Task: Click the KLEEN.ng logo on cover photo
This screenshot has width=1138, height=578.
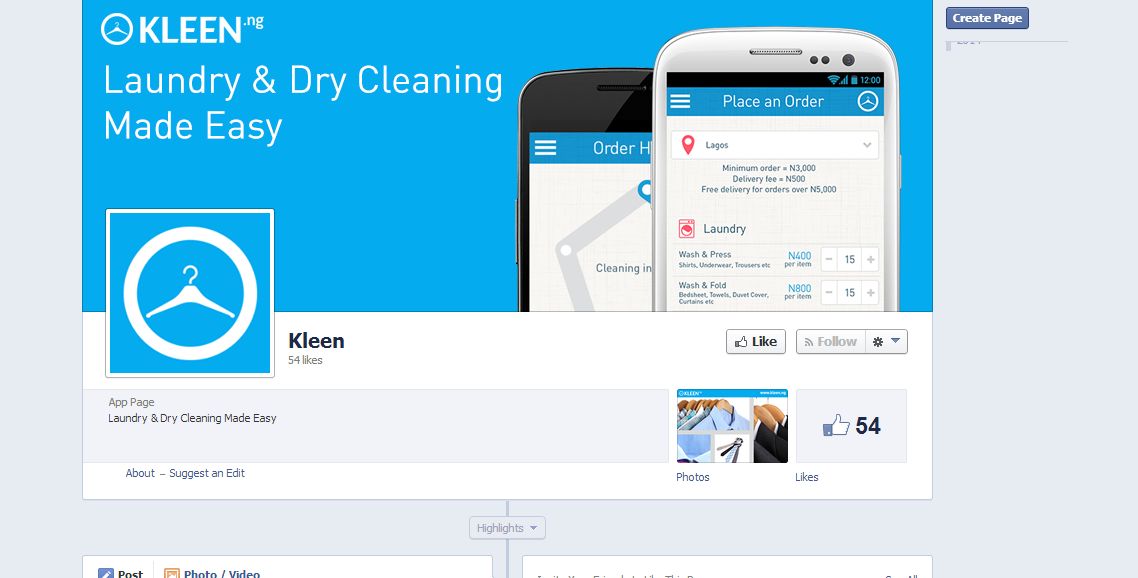Action: pos(182,29)
